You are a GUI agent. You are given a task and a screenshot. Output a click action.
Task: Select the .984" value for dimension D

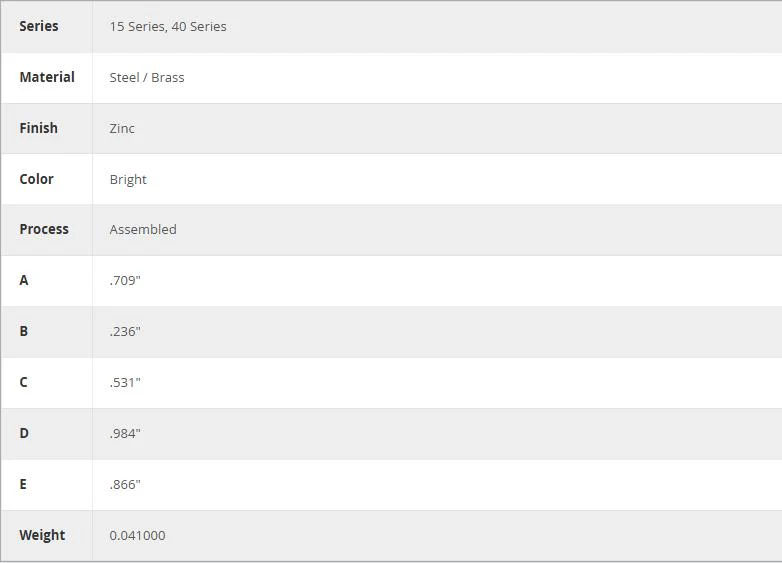[x=125, y=433]
